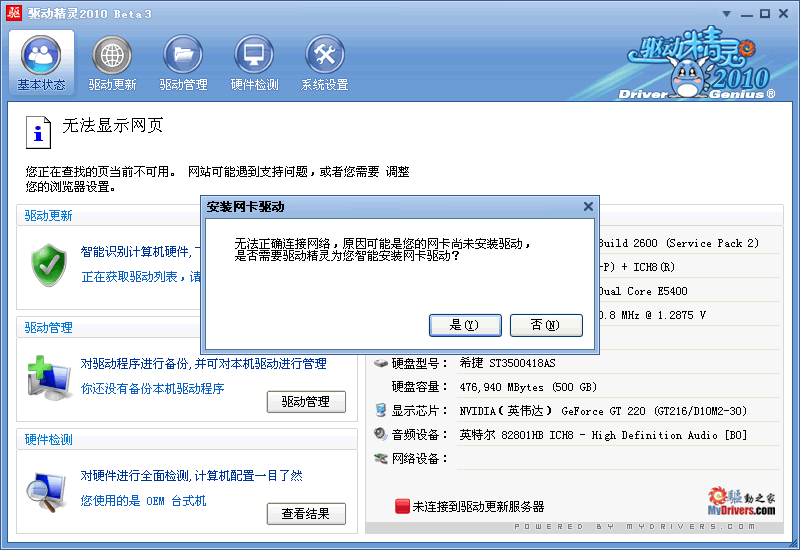Switch to the 驱动更新 tab
Viewport: 800px width, 550px height.
(112, 63)
